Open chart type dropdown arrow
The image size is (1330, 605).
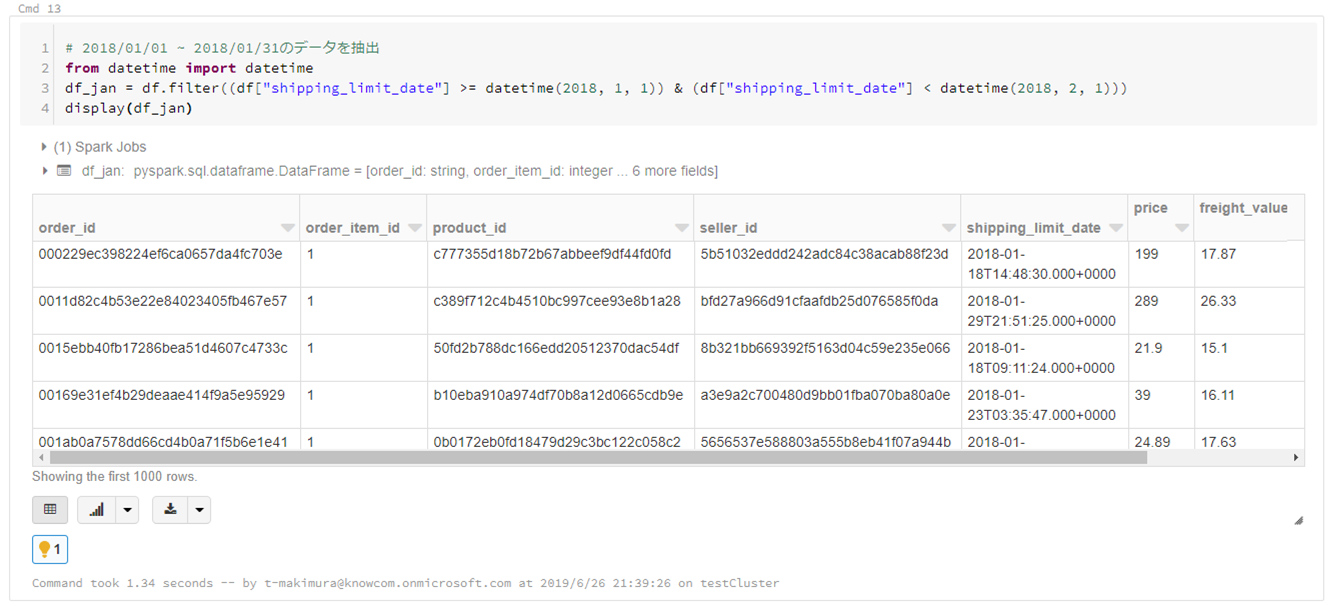coord(126,510)
